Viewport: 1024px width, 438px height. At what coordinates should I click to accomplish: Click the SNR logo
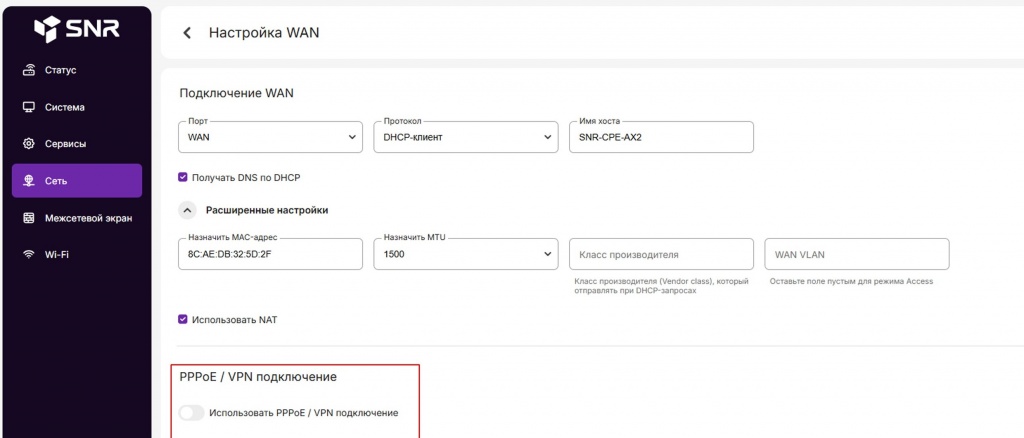click(76, 29)
